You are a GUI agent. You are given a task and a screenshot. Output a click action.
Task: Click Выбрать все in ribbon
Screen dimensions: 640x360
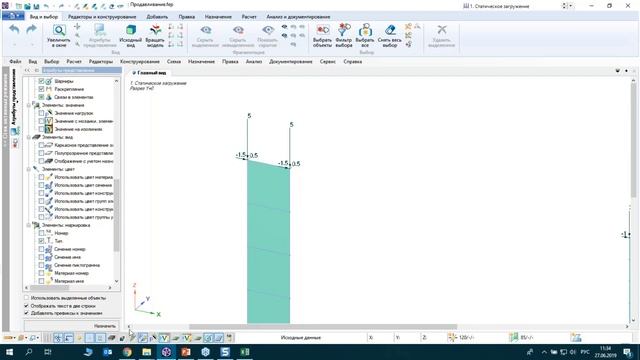[364, 36]
